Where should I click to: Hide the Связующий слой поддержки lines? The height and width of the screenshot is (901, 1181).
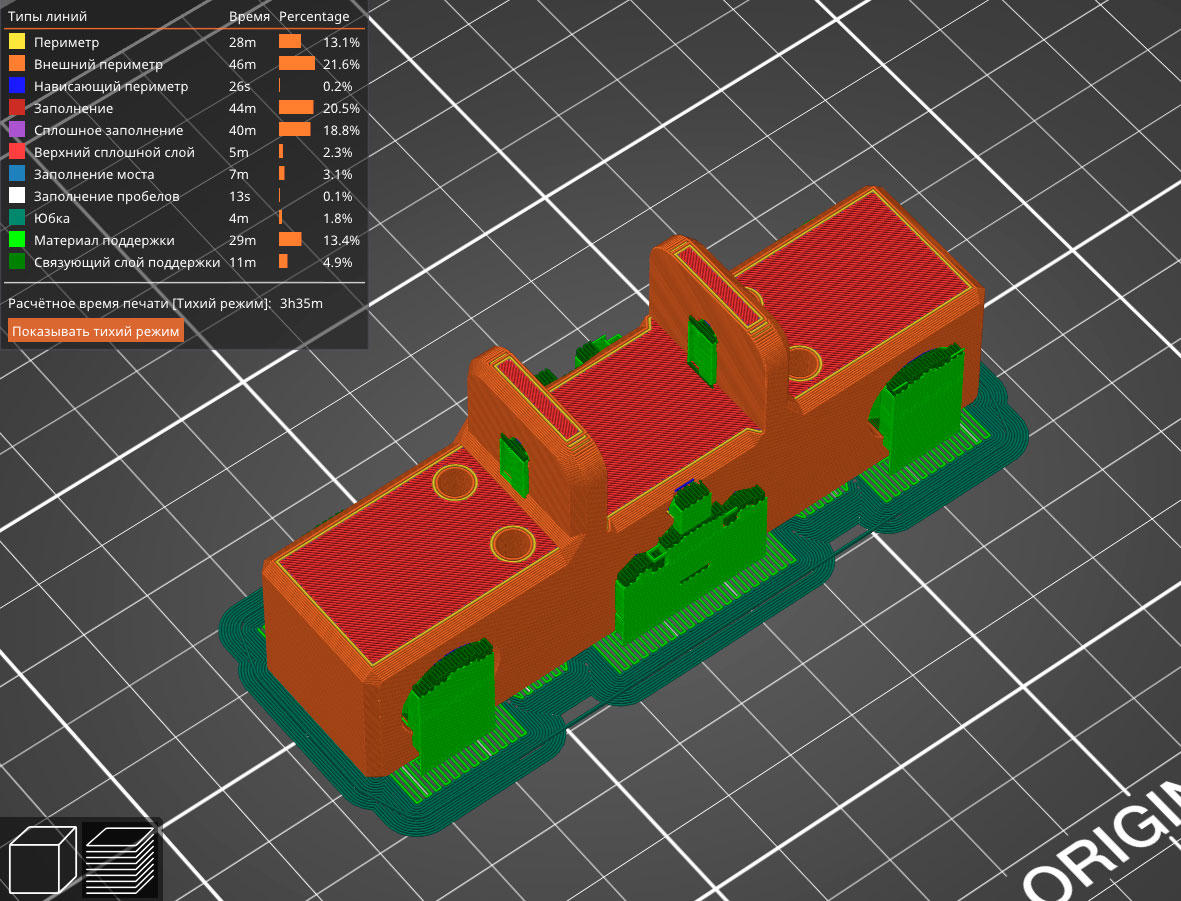[126, 263]
